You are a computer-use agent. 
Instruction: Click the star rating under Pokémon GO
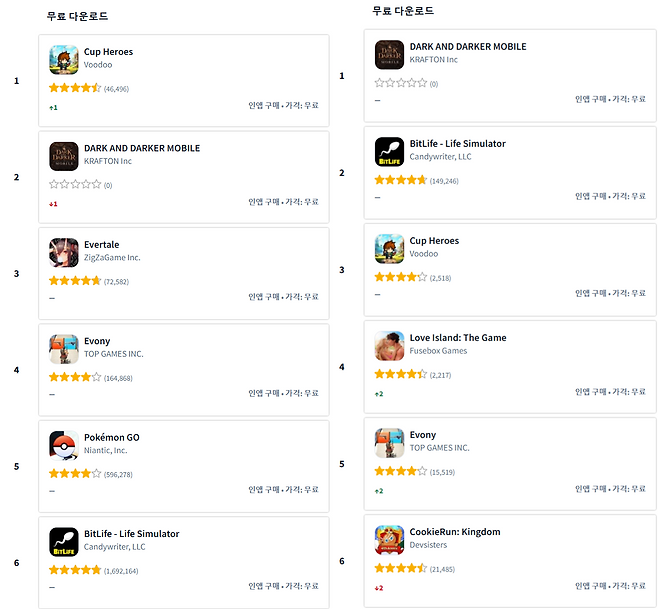tap(75, 474)
